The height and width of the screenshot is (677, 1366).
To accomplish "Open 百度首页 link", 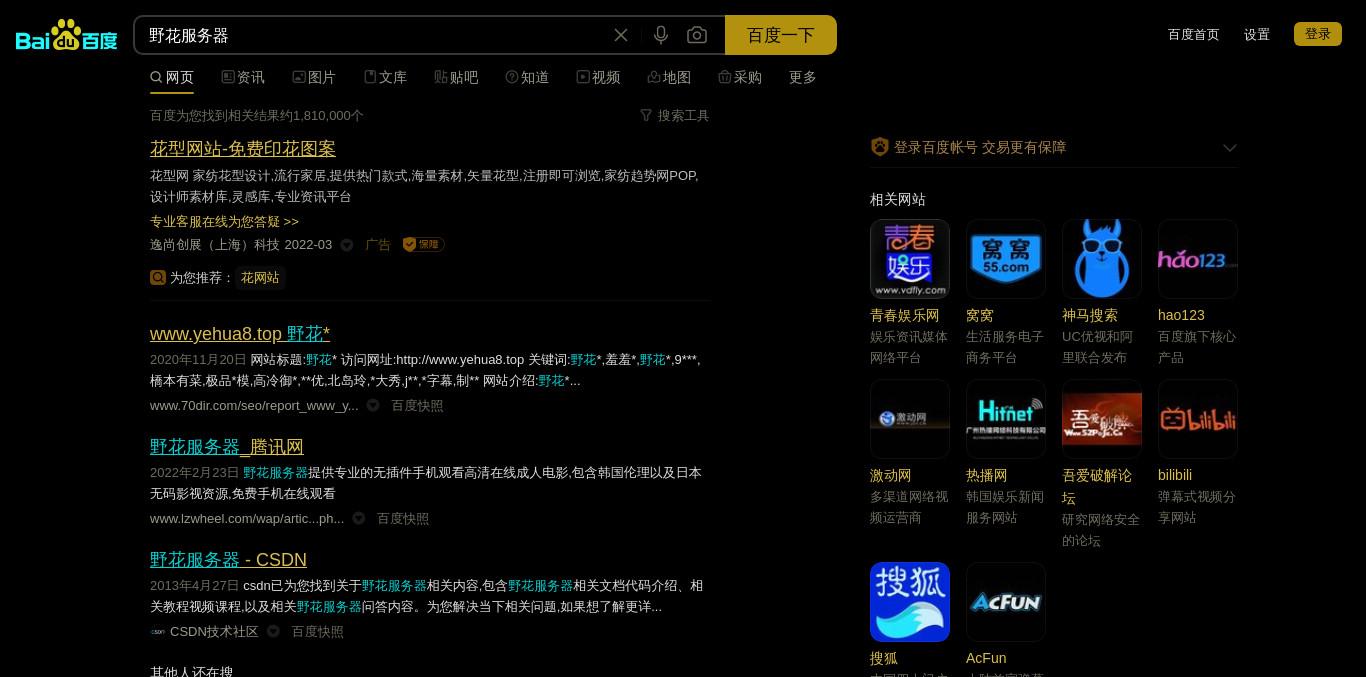I will point(1194,34).
